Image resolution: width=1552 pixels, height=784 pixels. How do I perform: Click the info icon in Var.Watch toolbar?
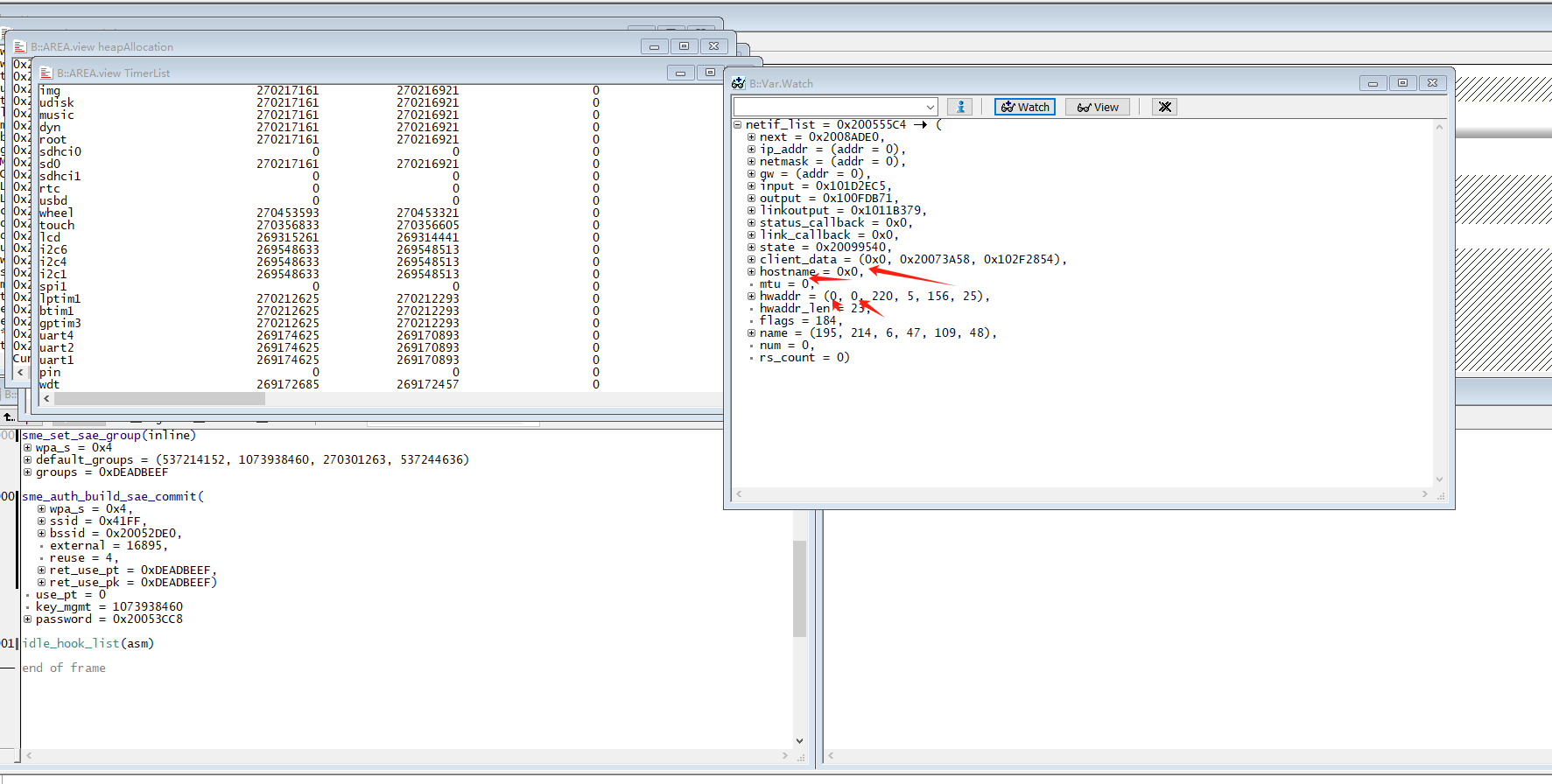click(x=960, y=107)
